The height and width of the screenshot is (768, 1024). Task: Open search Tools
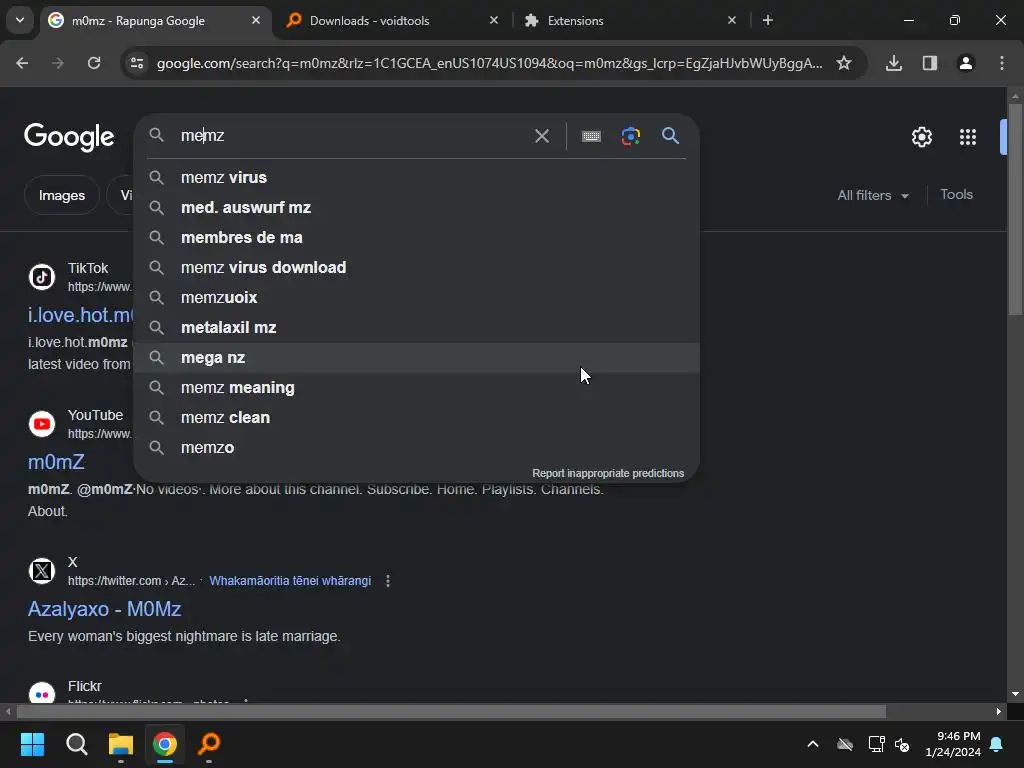tap(956, 195)
